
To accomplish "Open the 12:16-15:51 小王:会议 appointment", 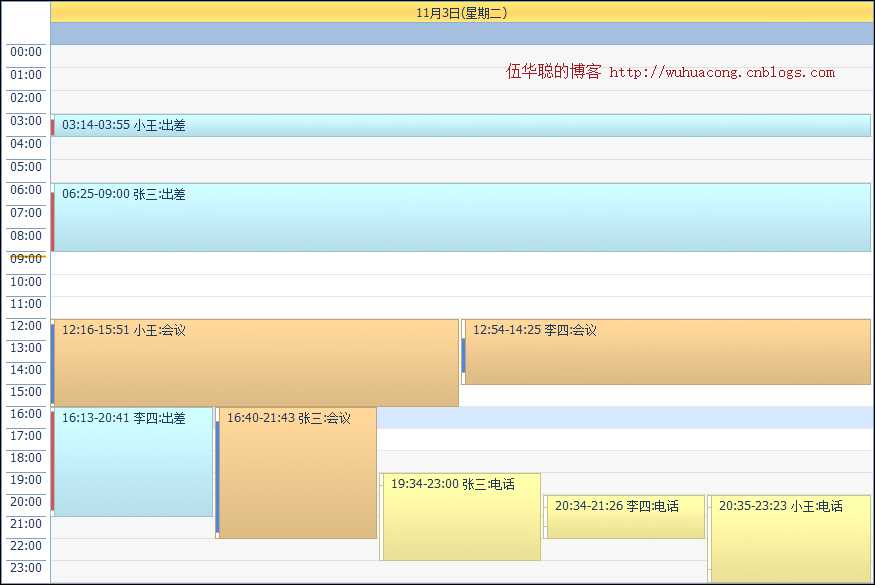I will pyautogui.click(x=255, y=363).
